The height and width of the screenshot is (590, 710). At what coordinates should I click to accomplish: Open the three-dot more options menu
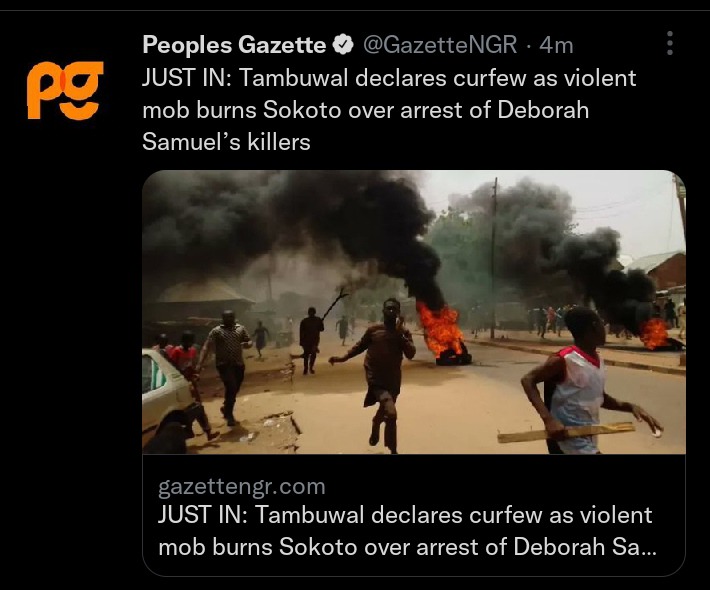click(x=670, y=43)
